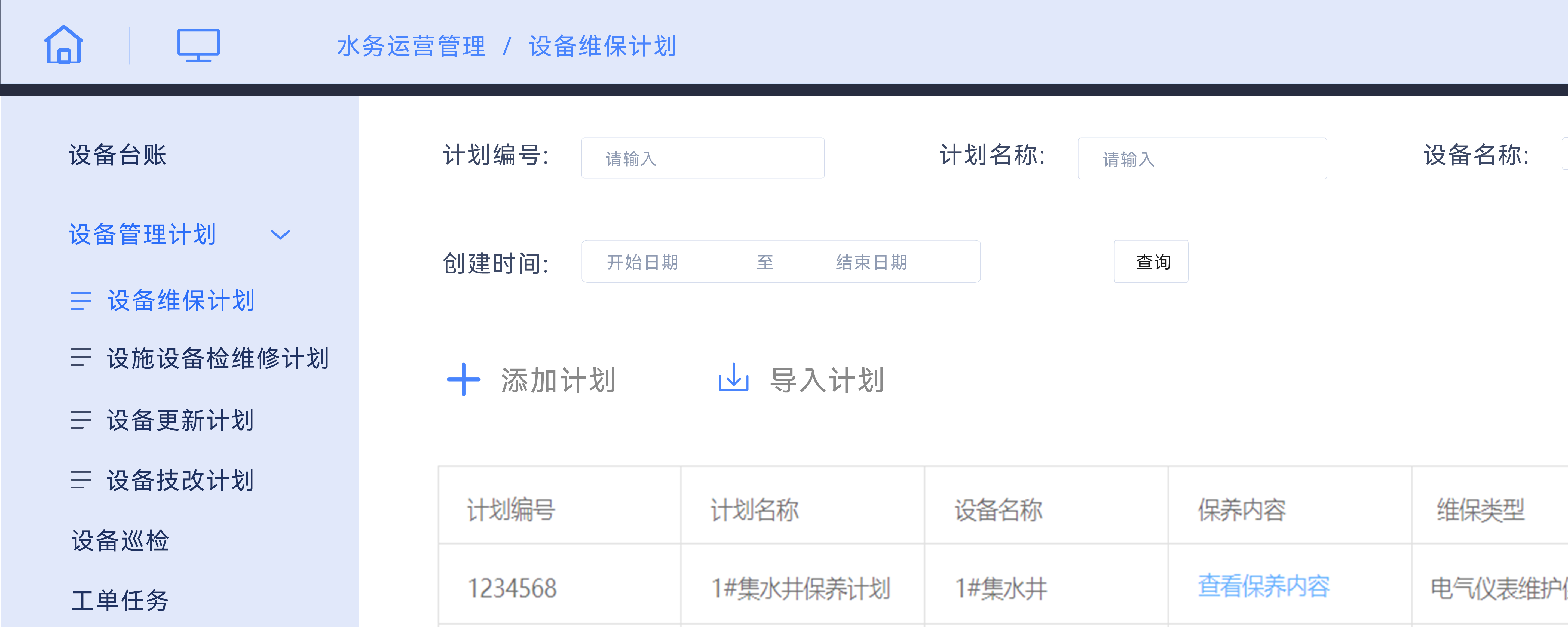Click the import plan download icon
The height and width of the screenshot is (627, 1568).
(733, 378)
